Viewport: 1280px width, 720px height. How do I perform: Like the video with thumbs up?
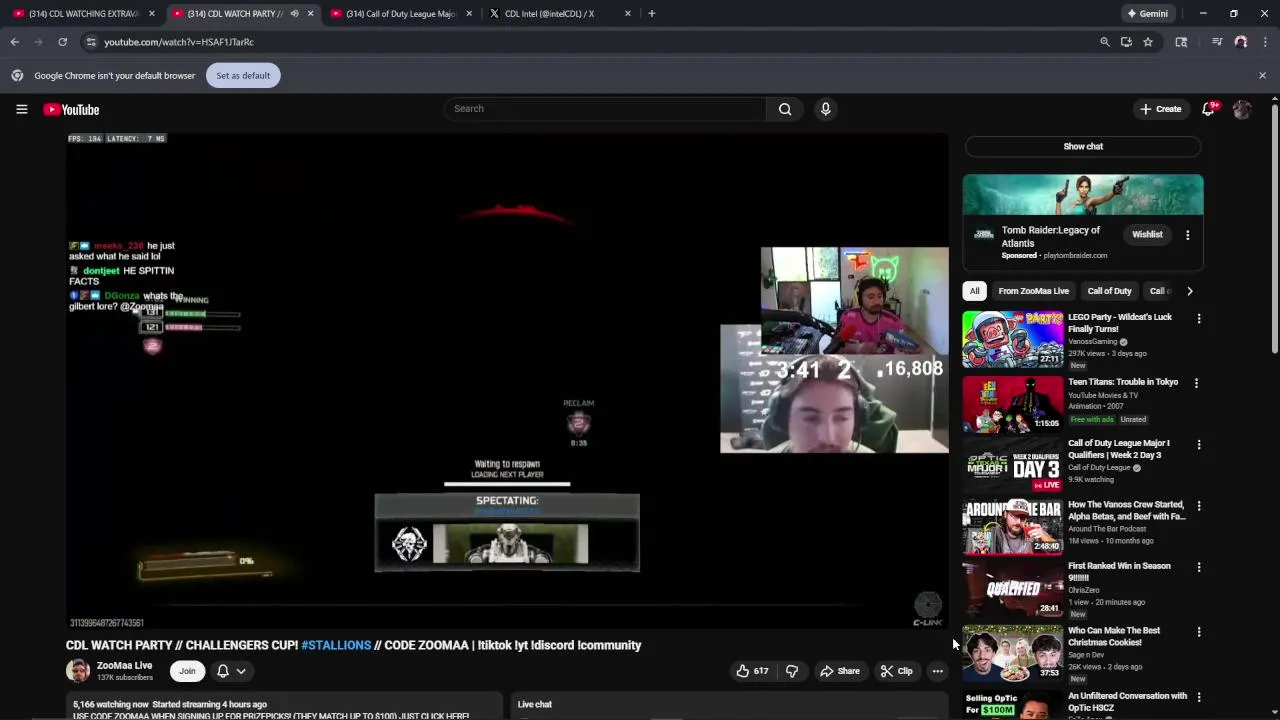752,671
